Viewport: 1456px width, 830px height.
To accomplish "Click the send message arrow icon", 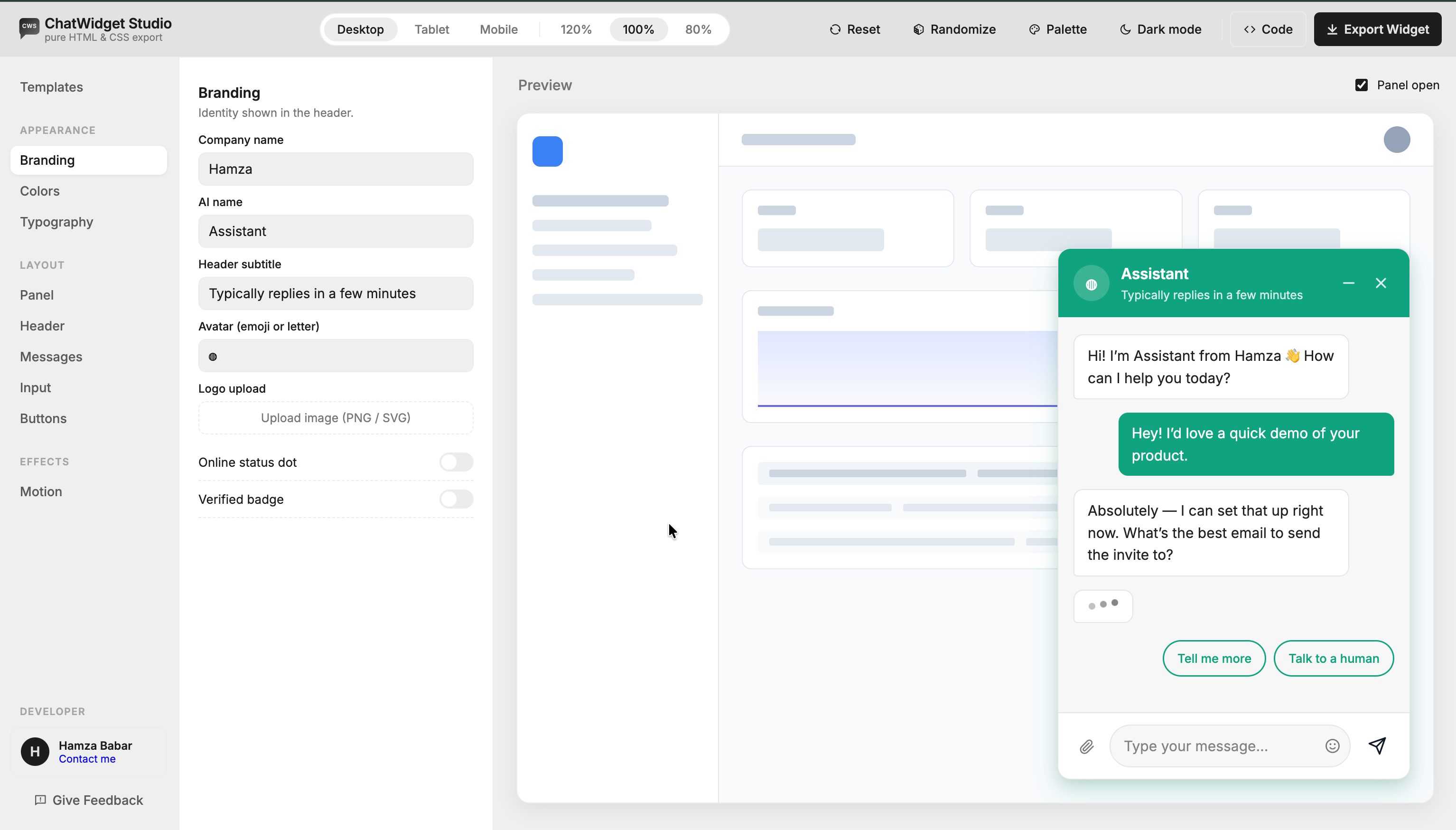I will click(1377, 745).
